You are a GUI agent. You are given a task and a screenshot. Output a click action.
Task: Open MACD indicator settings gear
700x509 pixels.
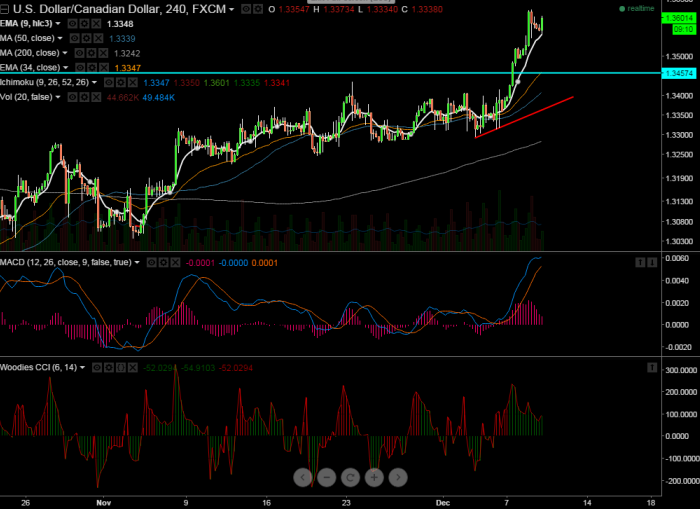163,263
